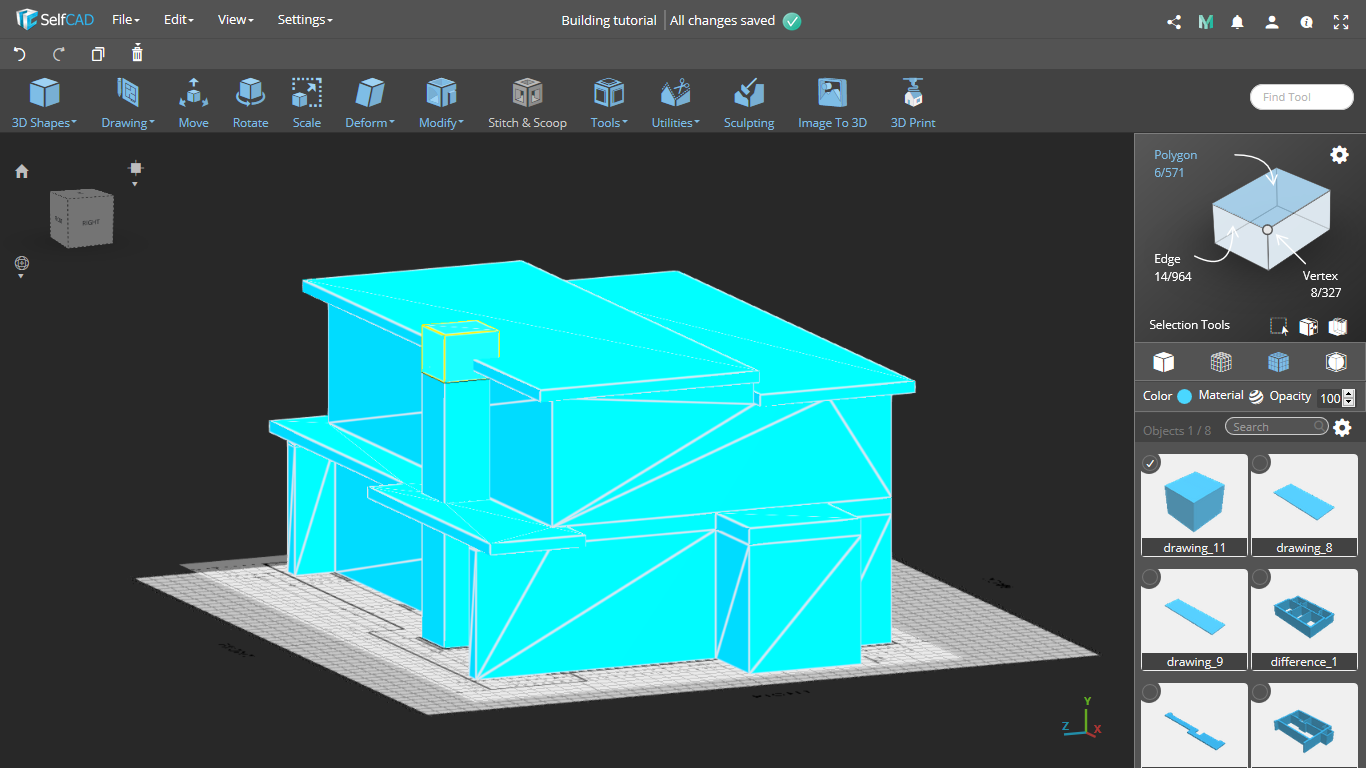Open the perspective view dropdown icon

pos(136,172)
